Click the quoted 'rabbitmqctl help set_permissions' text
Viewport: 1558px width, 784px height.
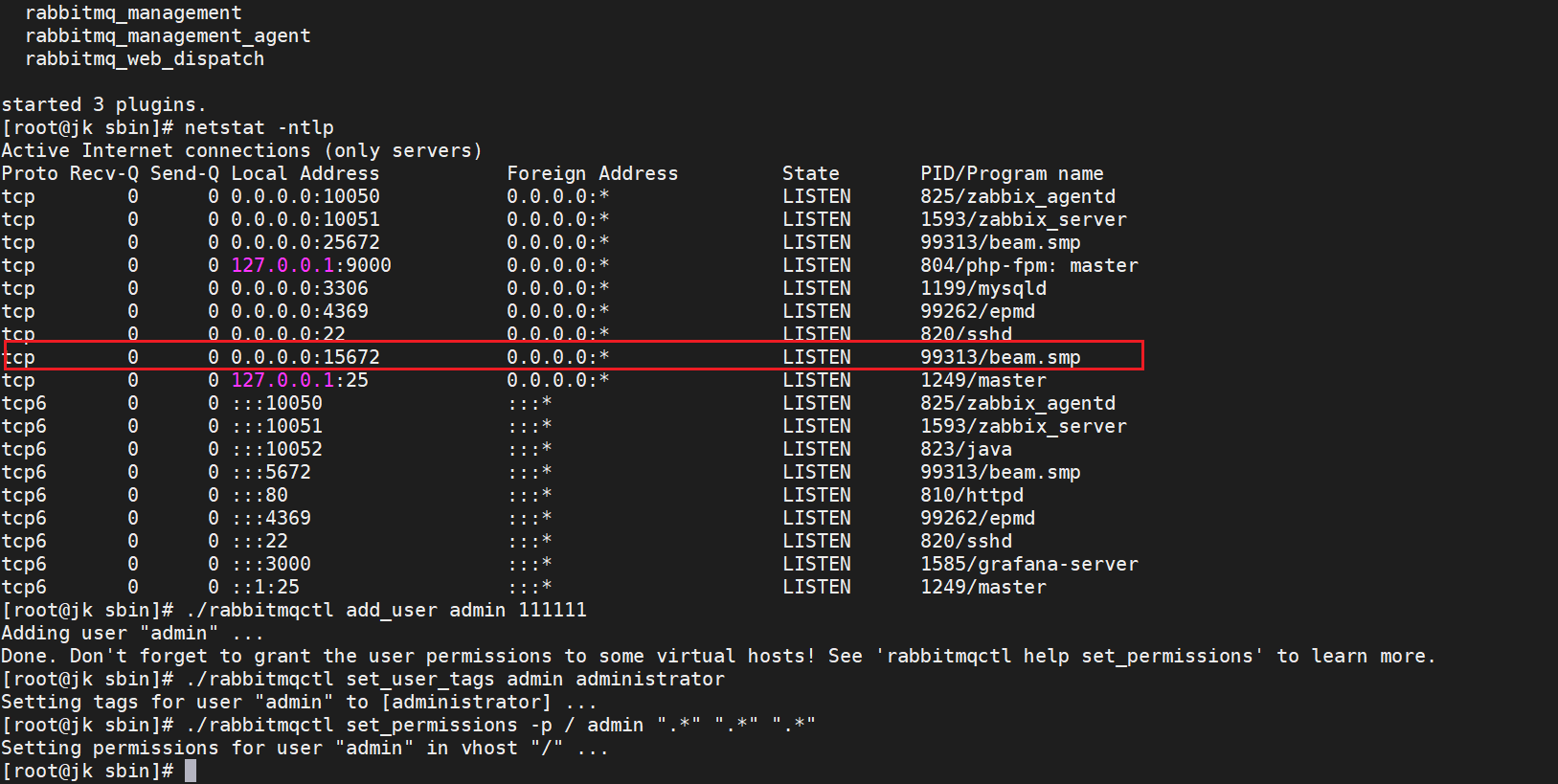tap(1070, 656)
